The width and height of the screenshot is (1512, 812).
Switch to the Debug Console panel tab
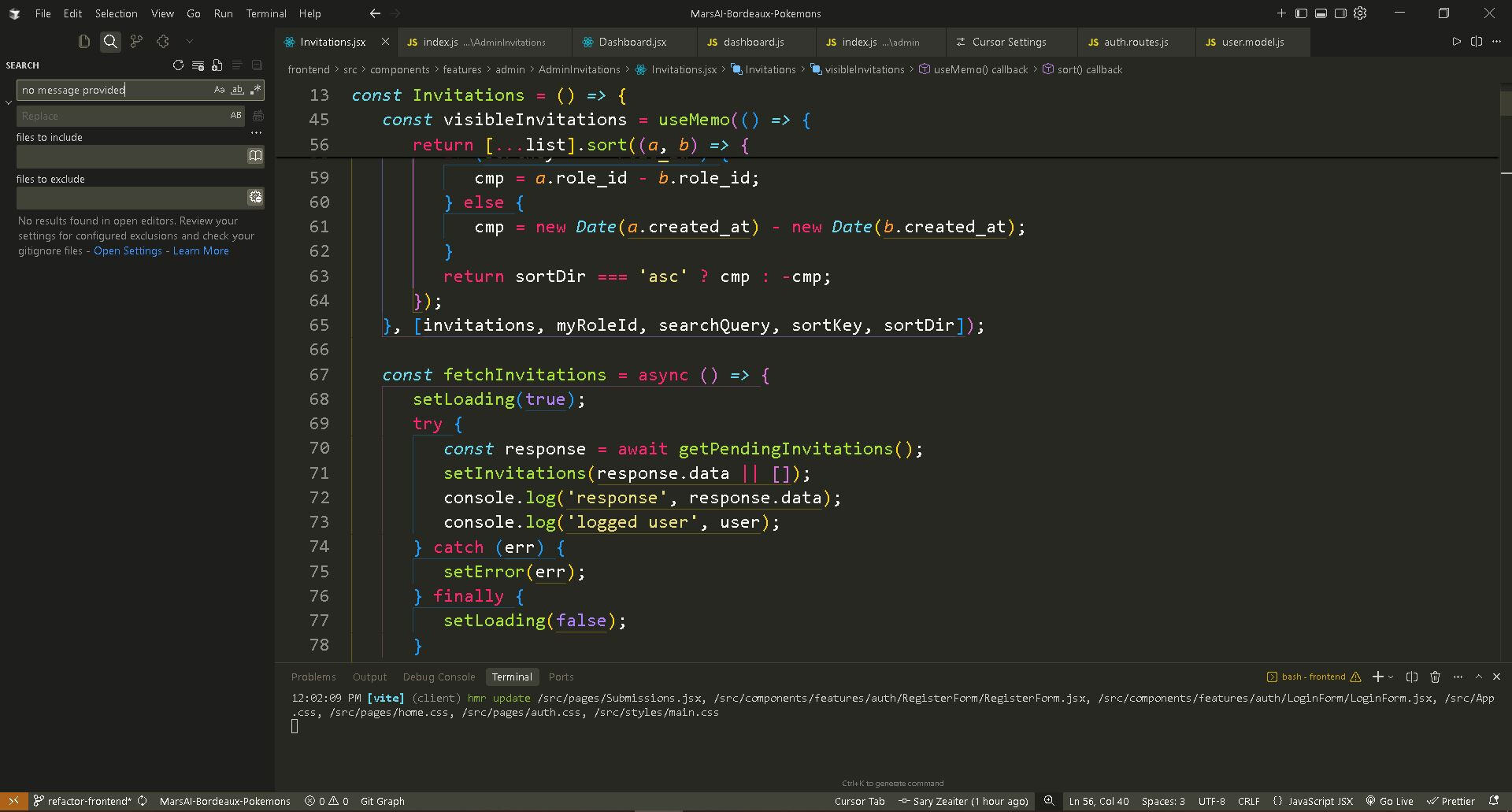point(439,677)
